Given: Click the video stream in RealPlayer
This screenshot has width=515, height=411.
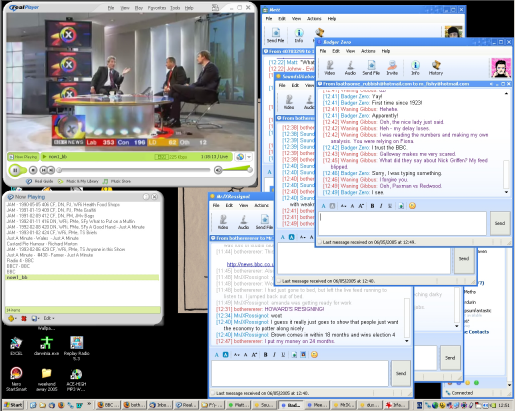Looking at the screenshot, I should [130, 82].
